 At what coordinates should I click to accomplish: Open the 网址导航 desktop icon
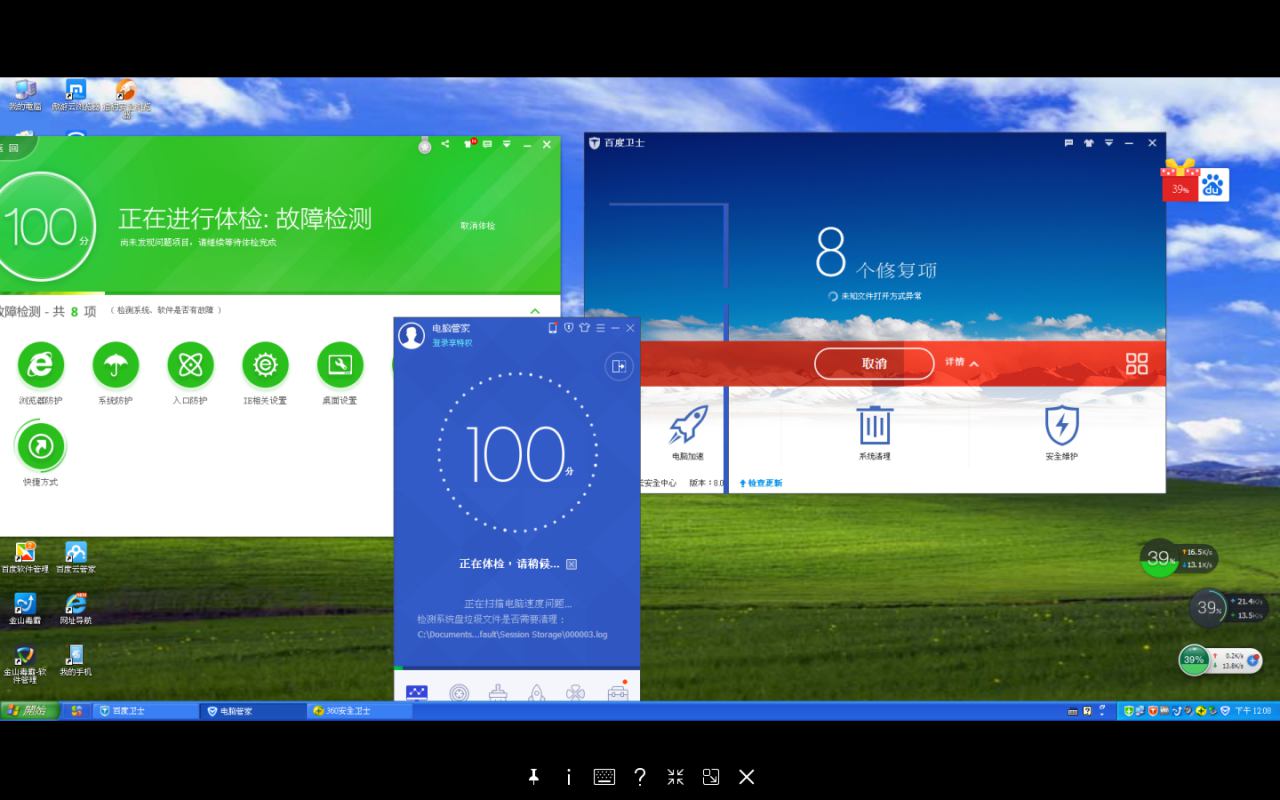tap(75, 608)
